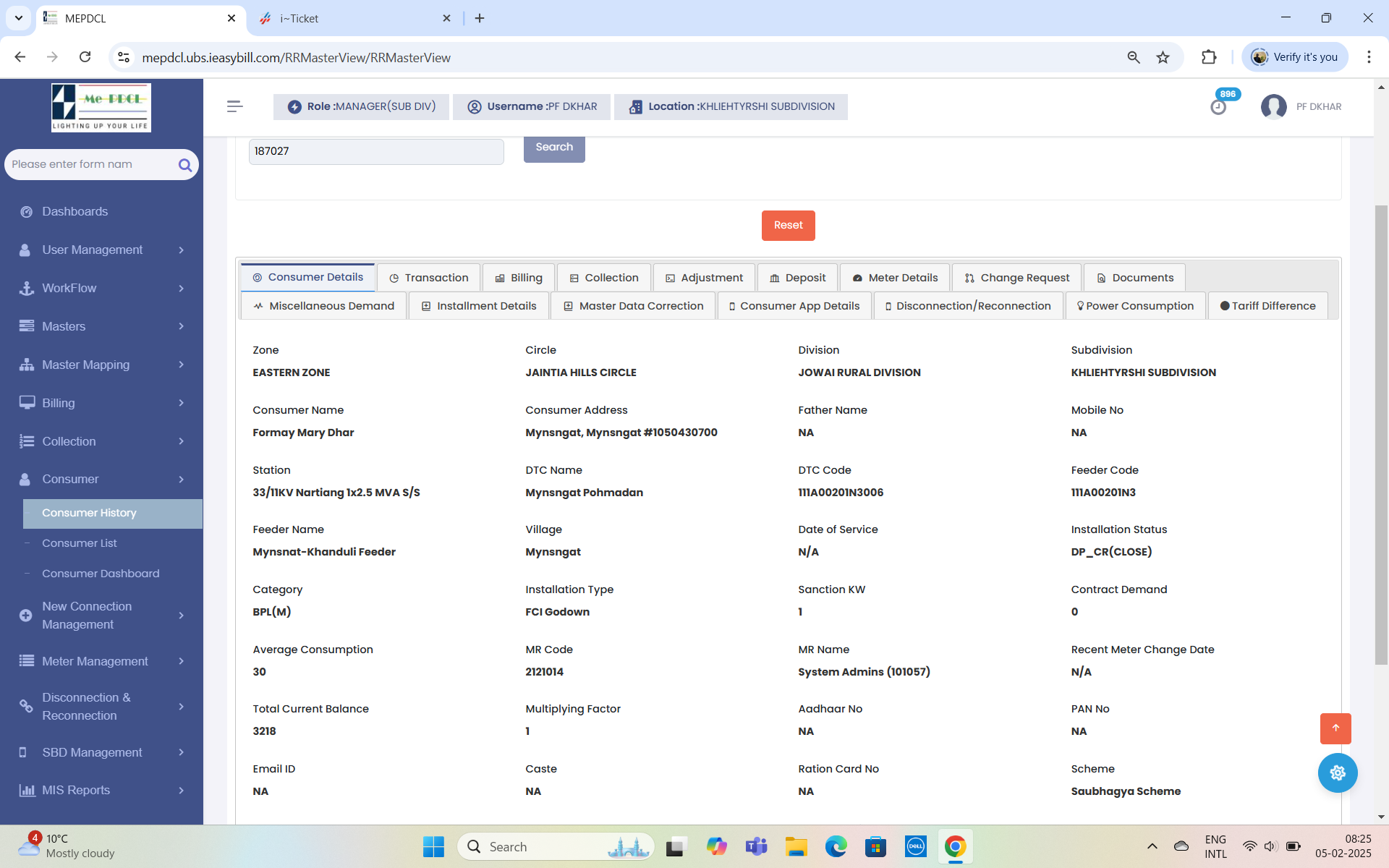Switch to the Billing tab
The height and width of the screenshot is (868, 1389).
tap(518, 278)
